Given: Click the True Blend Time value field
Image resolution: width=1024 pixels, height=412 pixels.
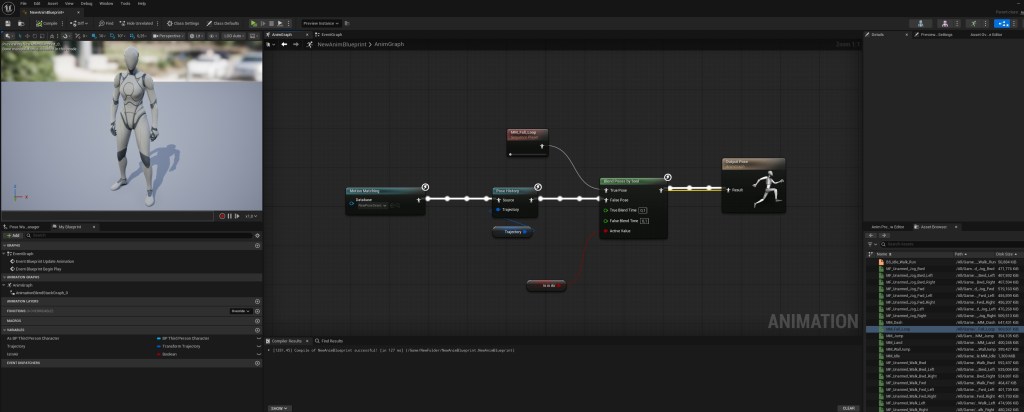Looking at the screenshot, I should point(643,210).
